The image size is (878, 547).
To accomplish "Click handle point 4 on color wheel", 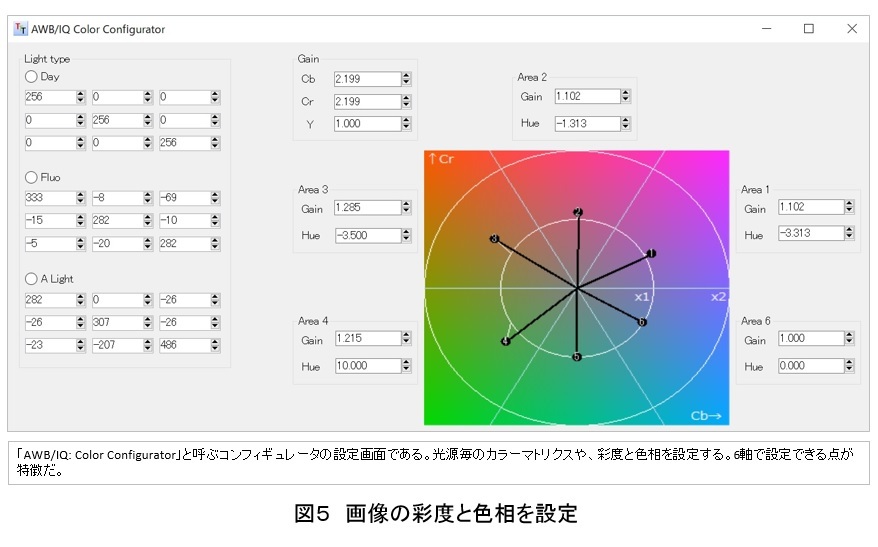I will coord(505,342).
